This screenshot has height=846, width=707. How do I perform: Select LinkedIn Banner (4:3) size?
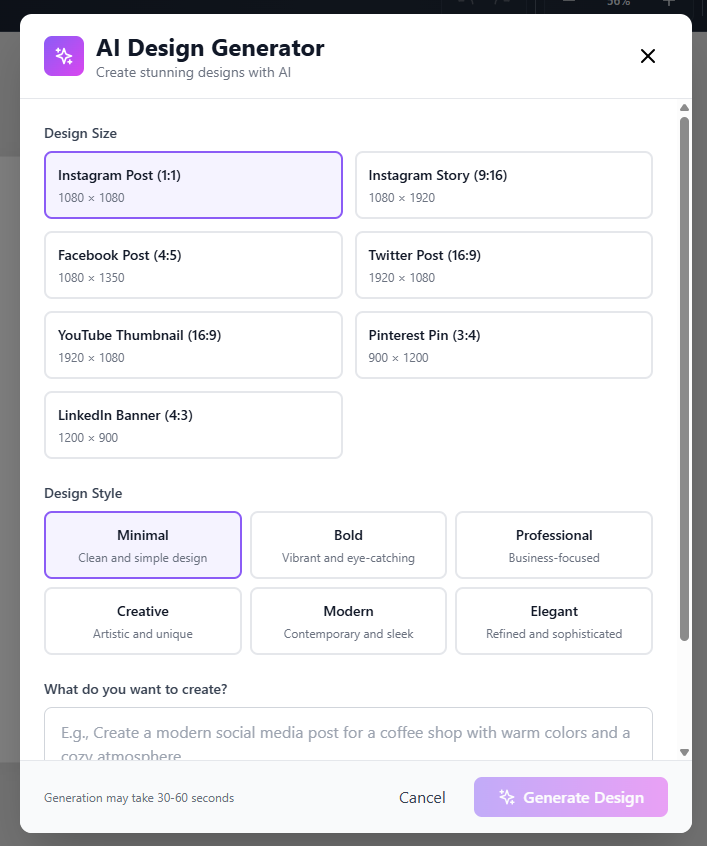193,425
